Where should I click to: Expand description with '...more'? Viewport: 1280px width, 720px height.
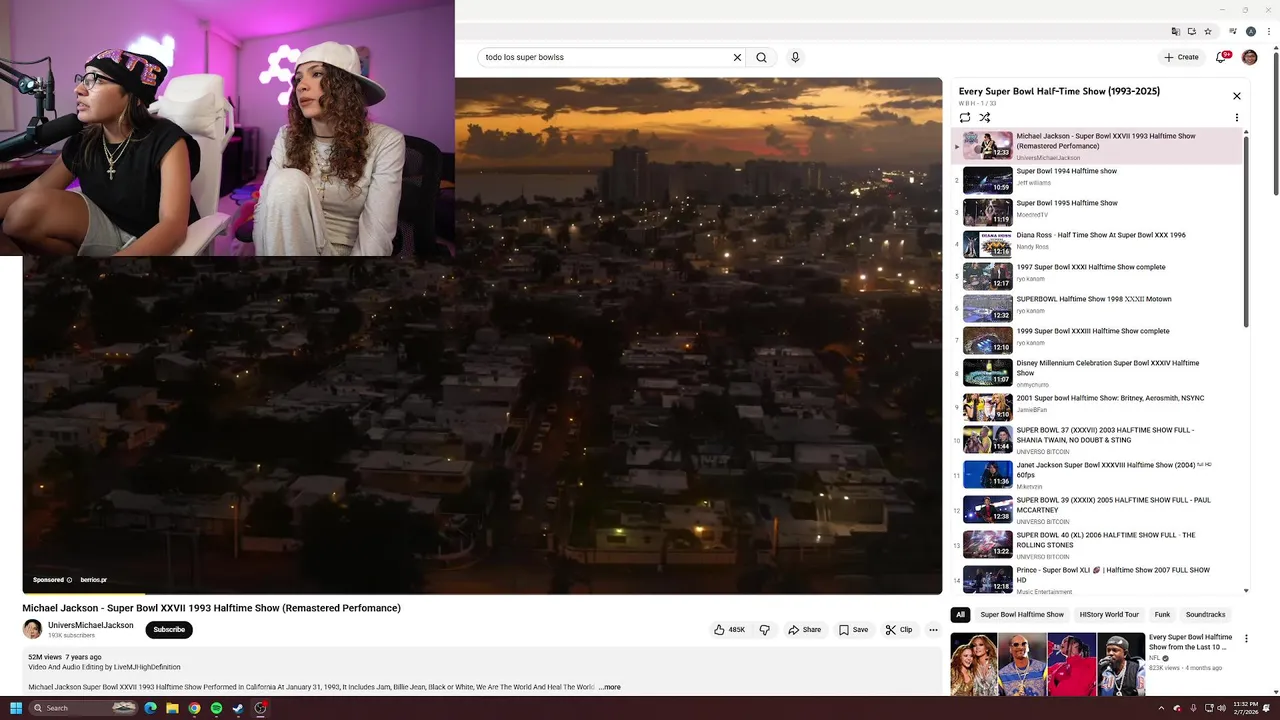(x=610, y=687)
